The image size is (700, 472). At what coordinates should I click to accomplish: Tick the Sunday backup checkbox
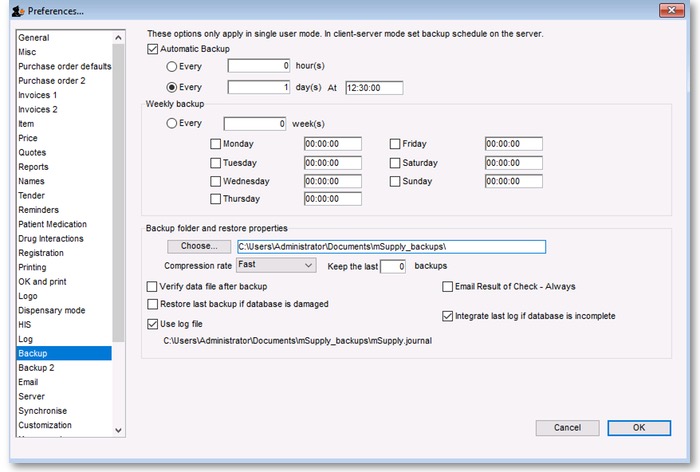[x=395, y=181]
